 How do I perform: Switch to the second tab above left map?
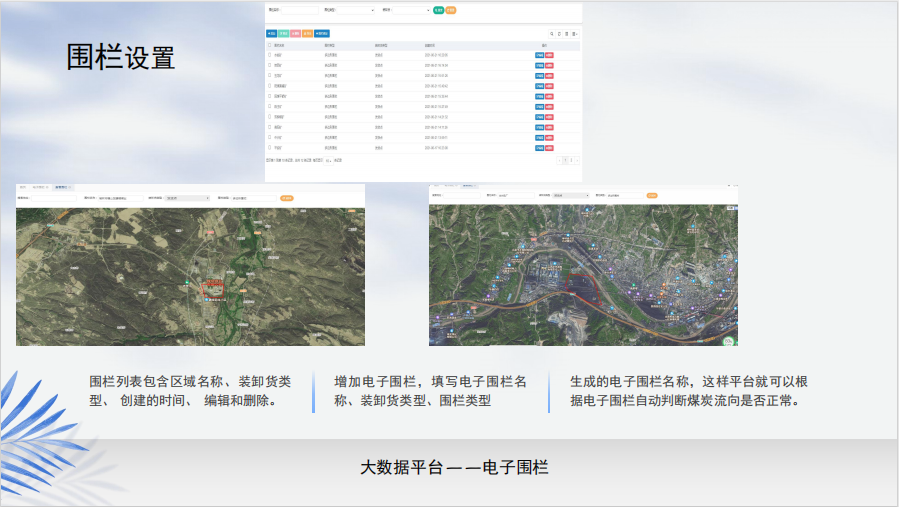pyautogui.click(x=40, y=187)
